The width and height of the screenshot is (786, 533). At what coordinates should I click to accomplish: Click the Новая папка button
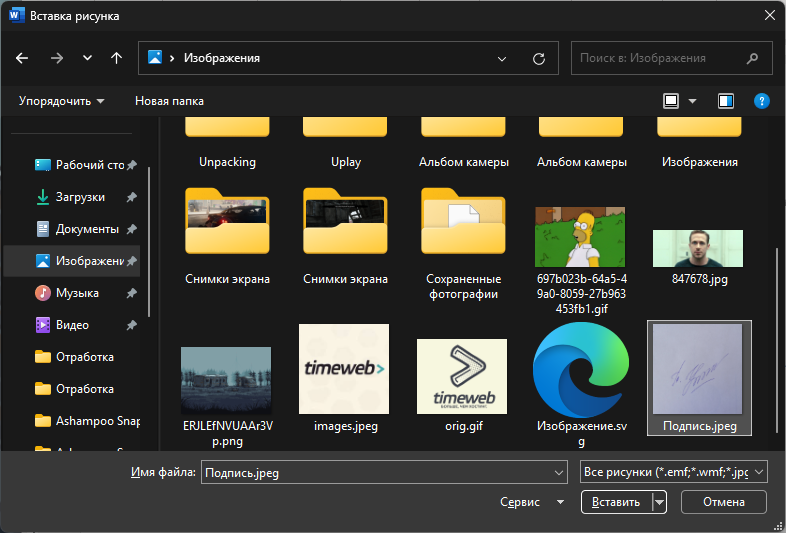(x=169, y=101)
